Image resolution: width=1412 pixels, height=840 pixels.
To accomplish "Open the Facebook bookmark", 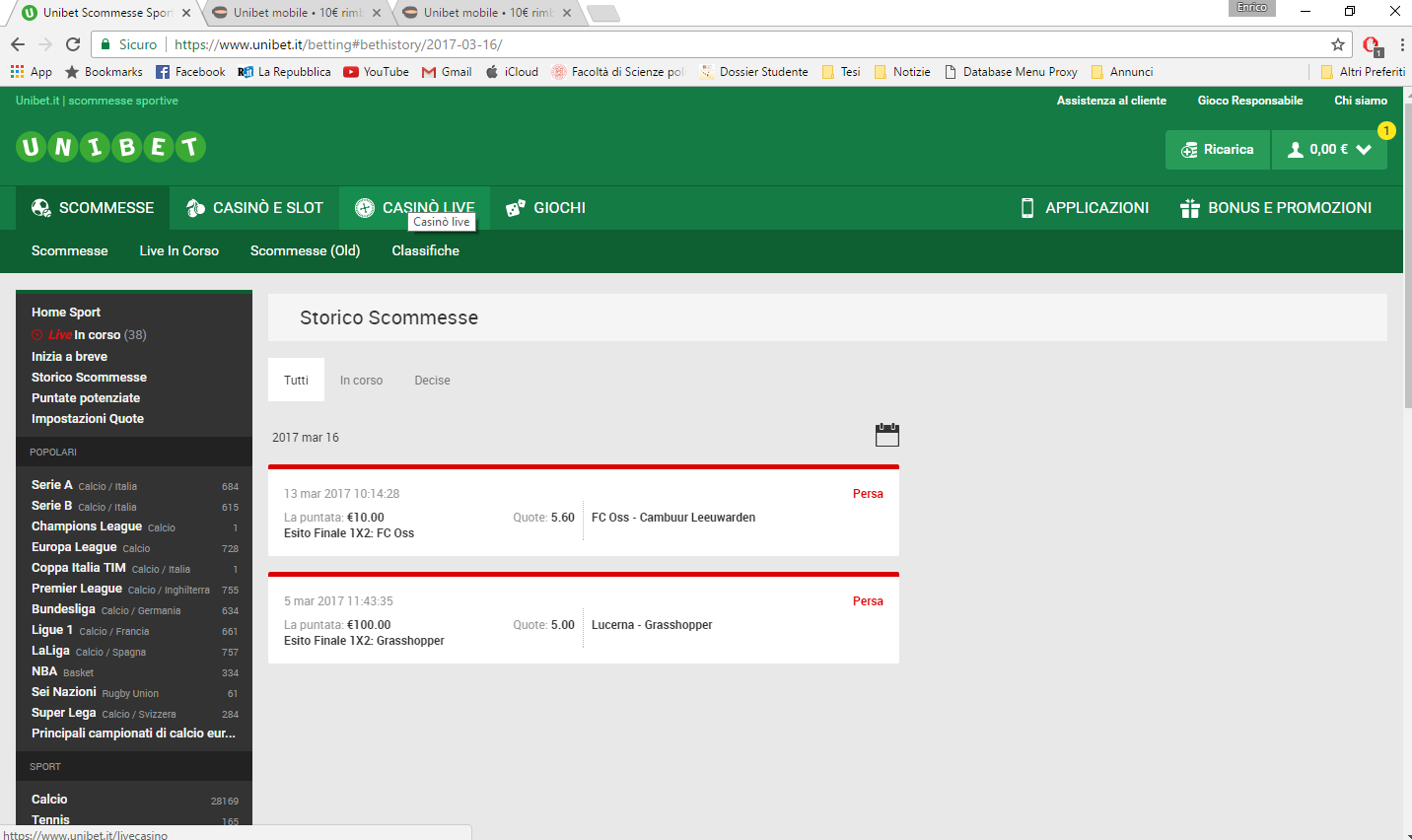I will pyautogui.click(x=190, y=72).
